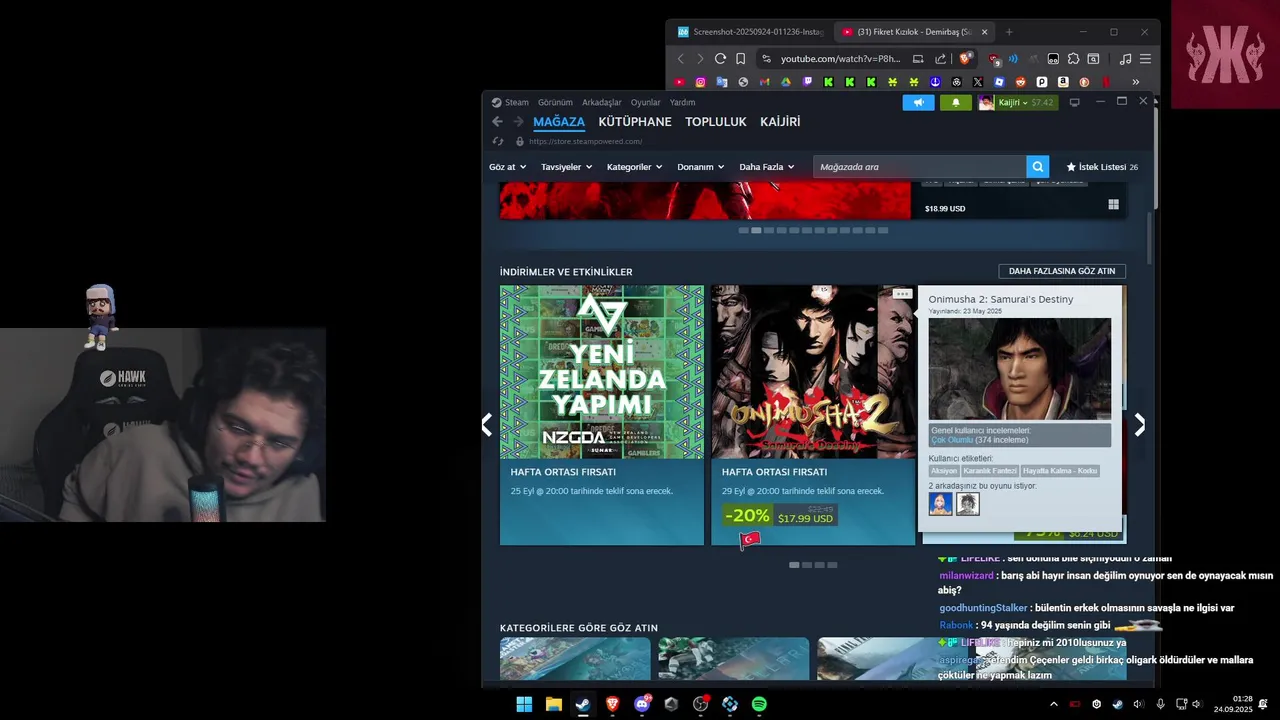Open Spotify from the taskbar
This screenshot has height=720, width=1280.
[759, 704]
